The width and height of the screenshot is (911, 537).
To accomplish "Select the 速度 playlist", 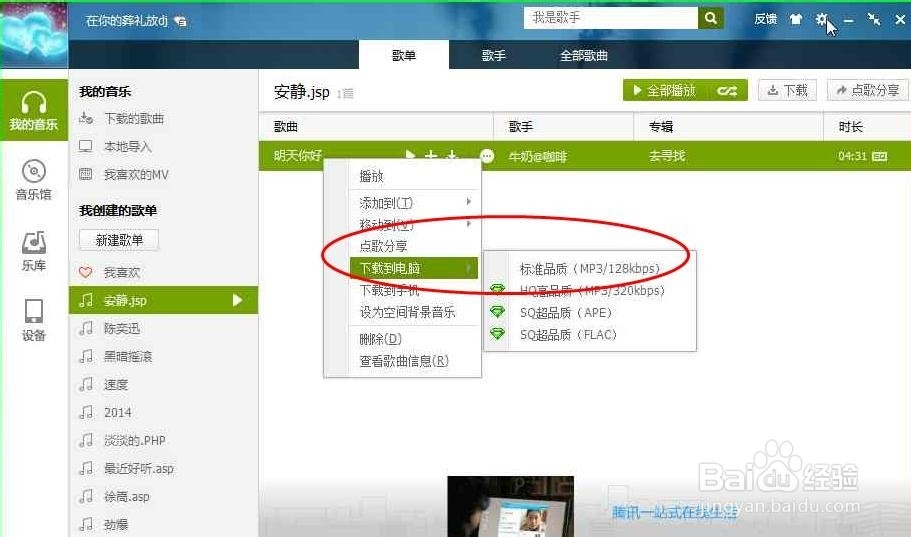I will pos(116,384).
